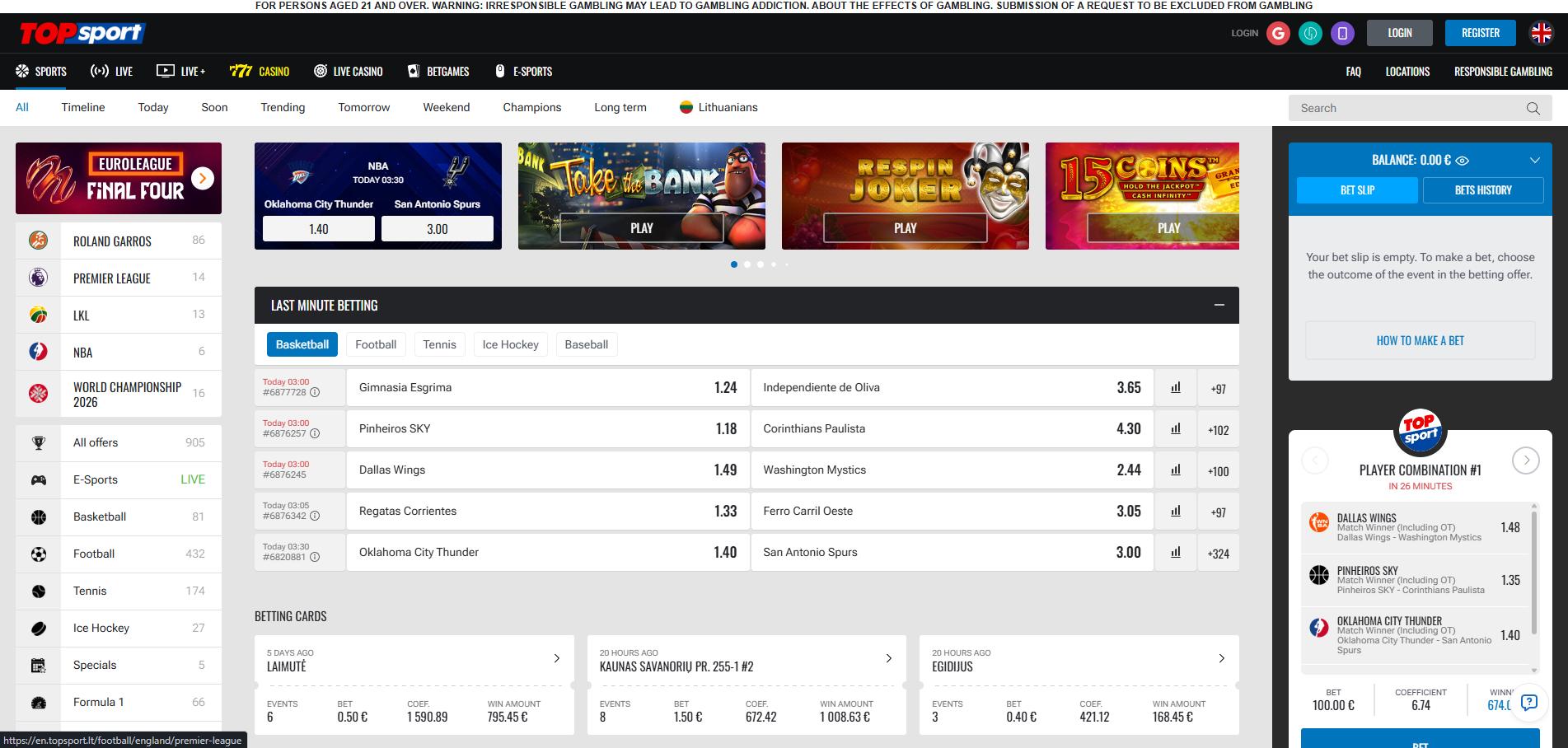Open statistics icon for Dallas Wings match
Viewport: 1568px width, 748px height.
pos(1176,470)
